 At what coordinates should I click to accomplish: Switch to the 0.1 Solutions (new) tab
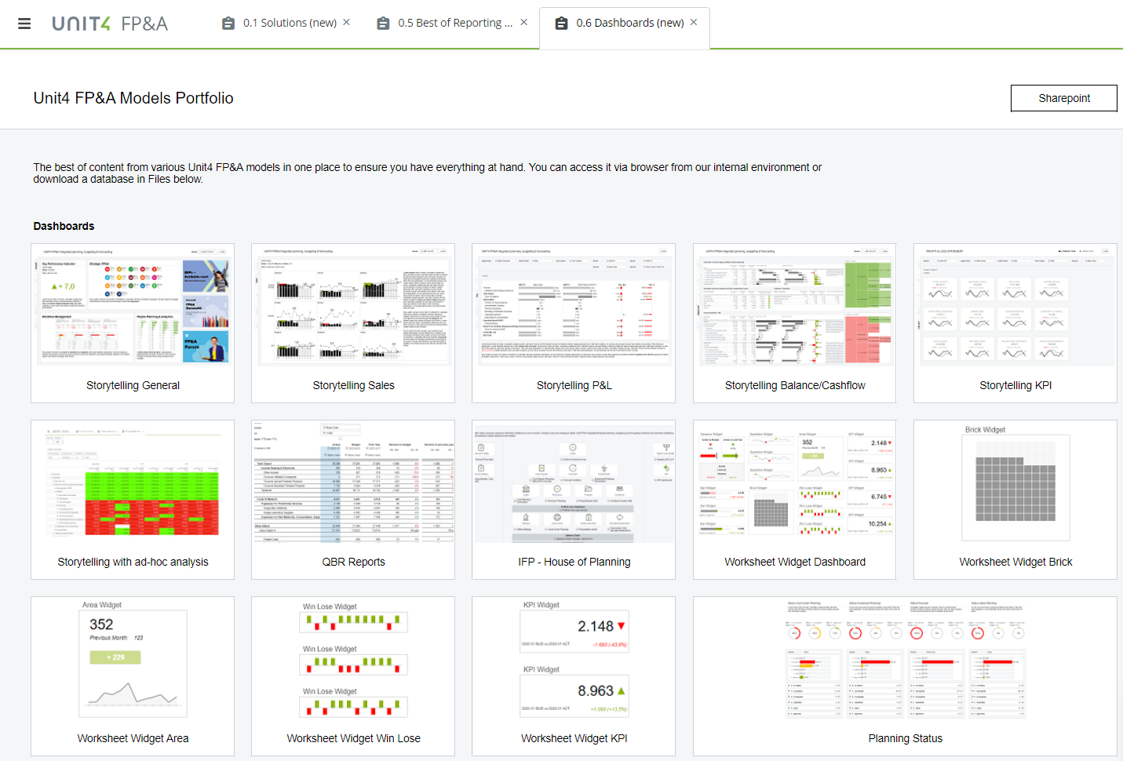(288, 22)
